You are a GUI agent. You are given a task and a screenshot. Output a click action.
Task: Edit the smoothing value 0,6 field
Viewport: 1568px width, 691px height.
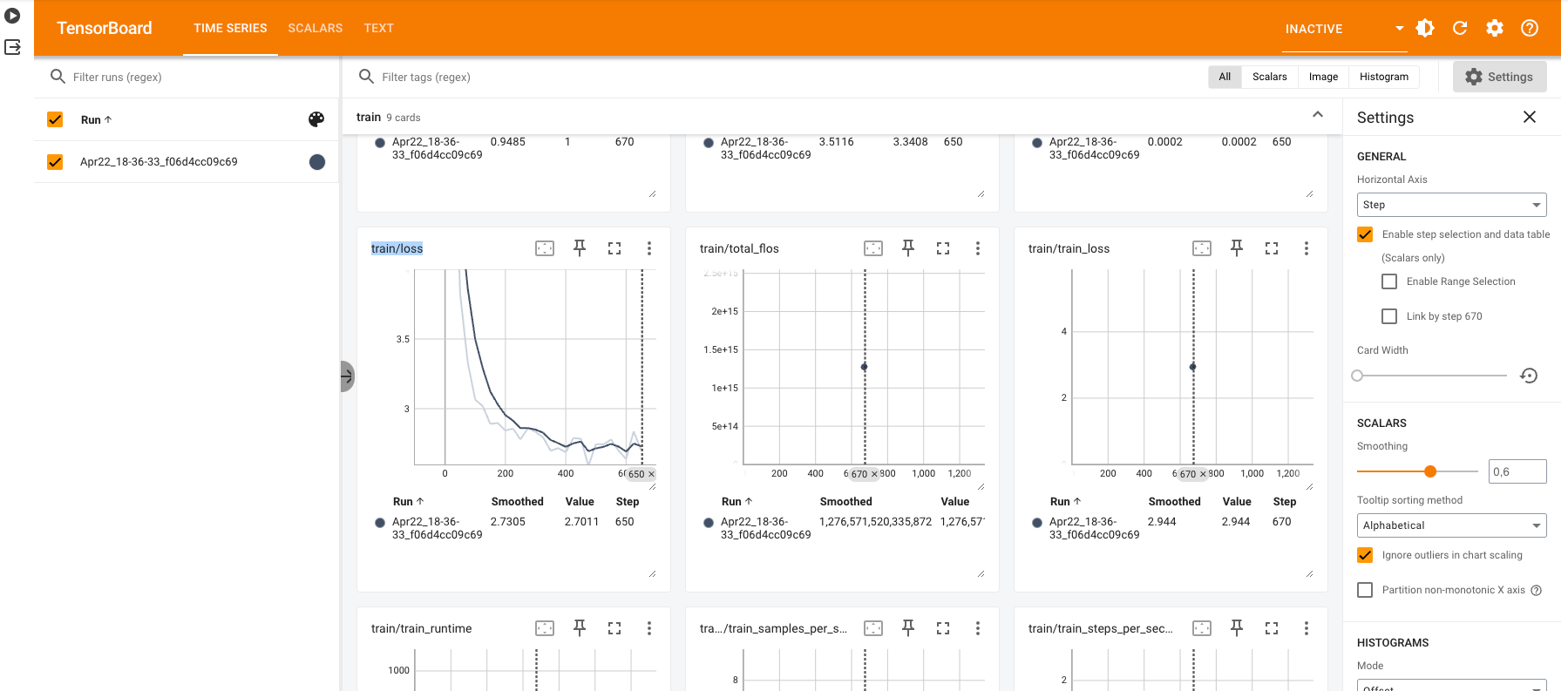(x=1517, y=471)
